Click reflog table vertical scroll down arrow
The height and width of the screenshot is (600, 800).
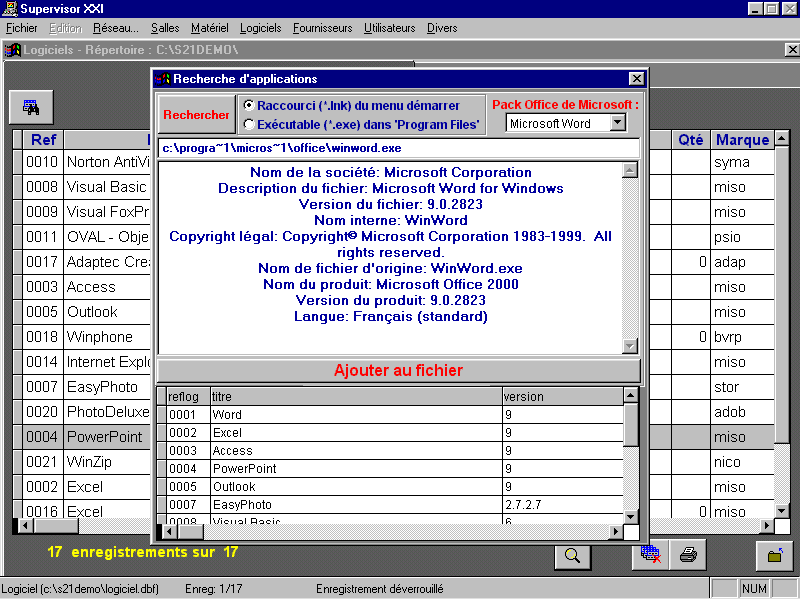pyautogui.click(x=631, y=517)
